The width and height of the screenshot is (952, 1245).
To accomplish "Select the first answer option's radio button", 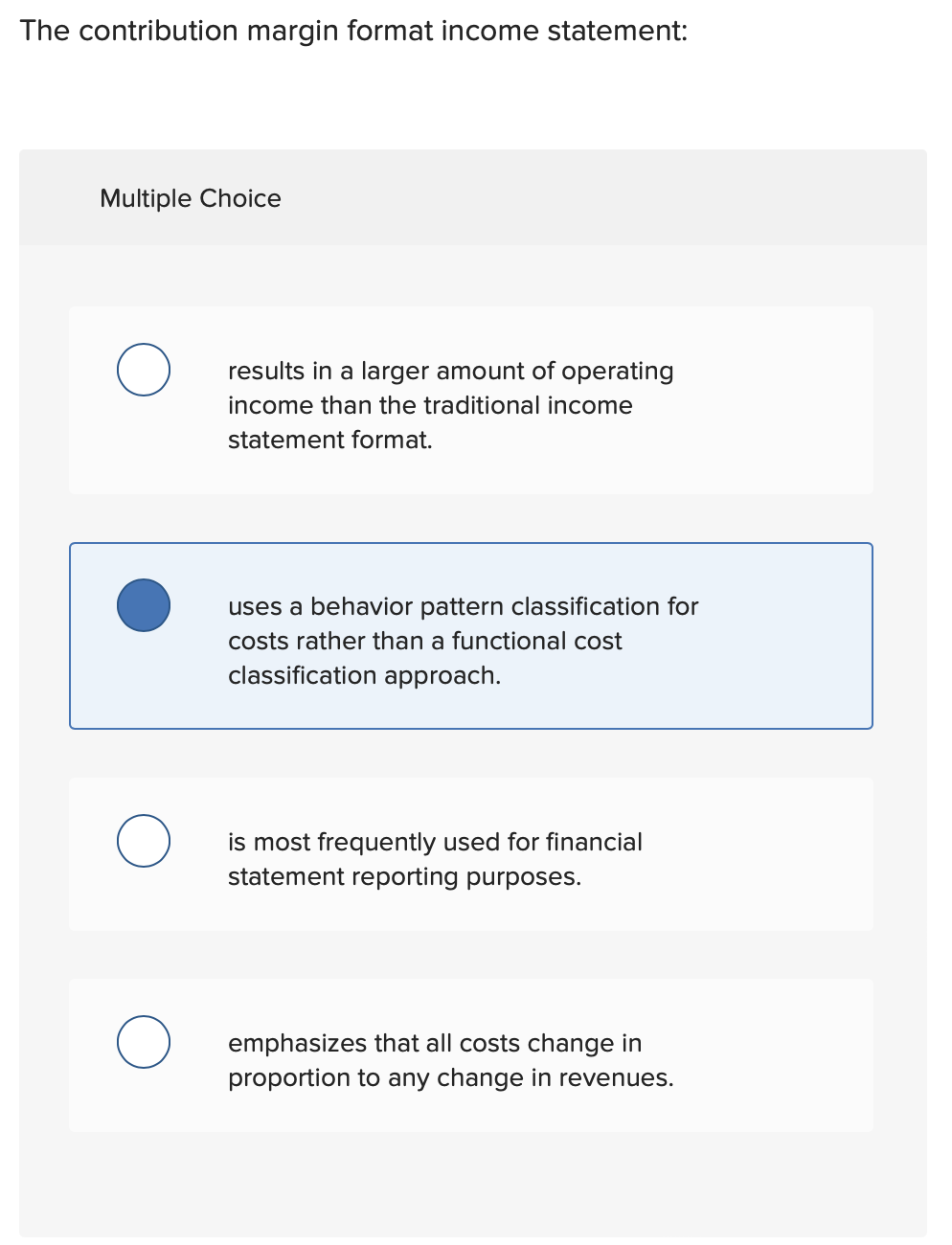I will (x=143, y=369).
